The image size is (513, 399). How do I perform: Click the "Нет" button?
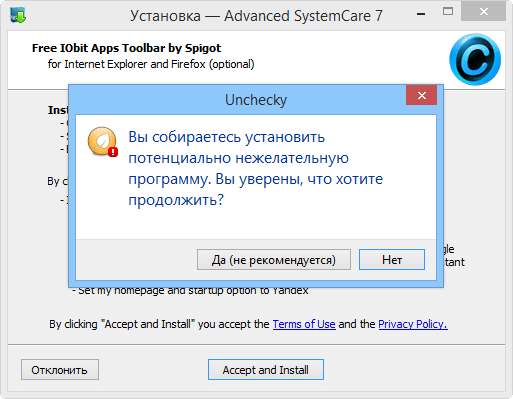click(x=392, y=260)
